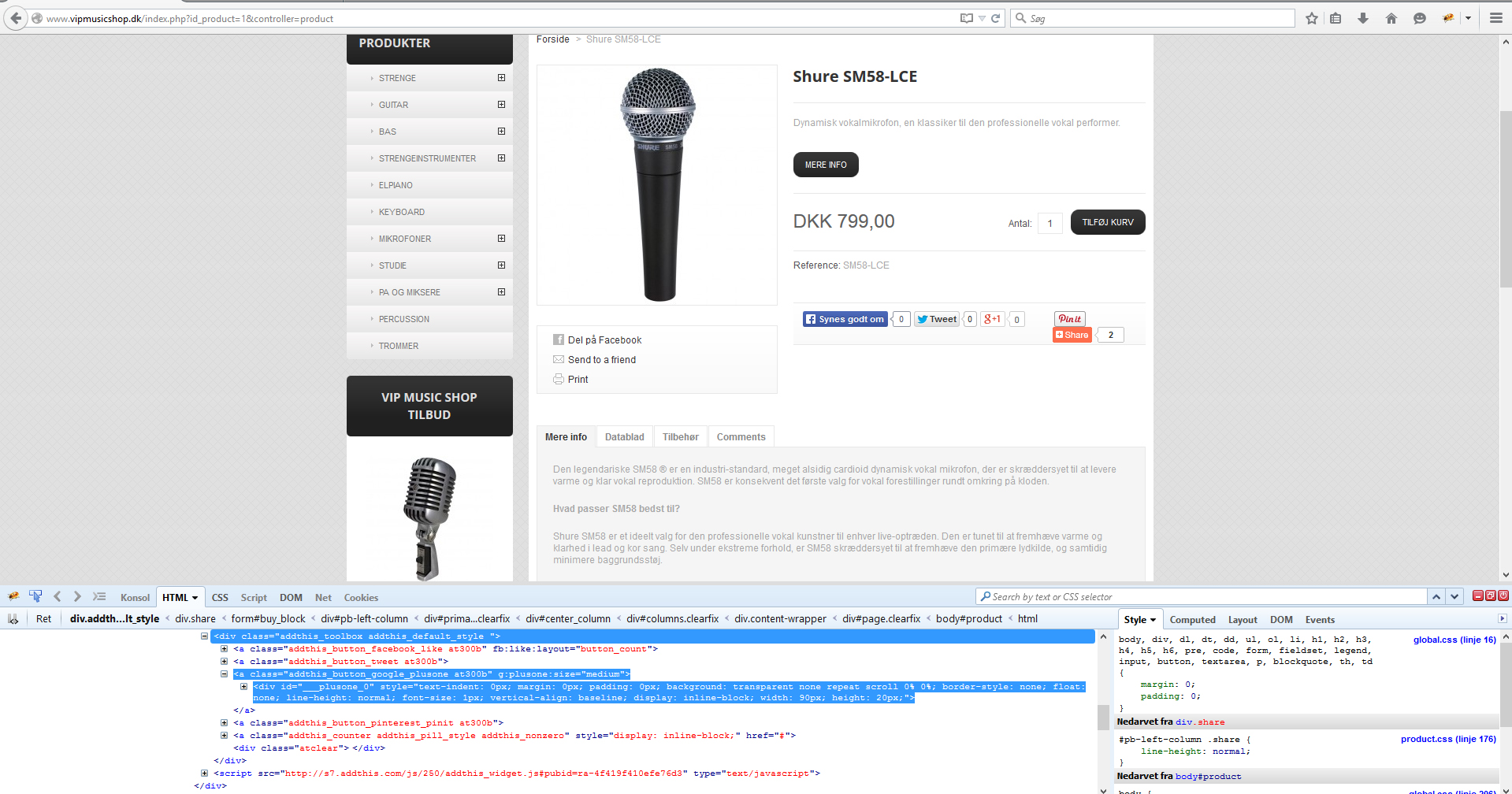
Task: Open the Firebug Net tab
Action: click(323, 598)
